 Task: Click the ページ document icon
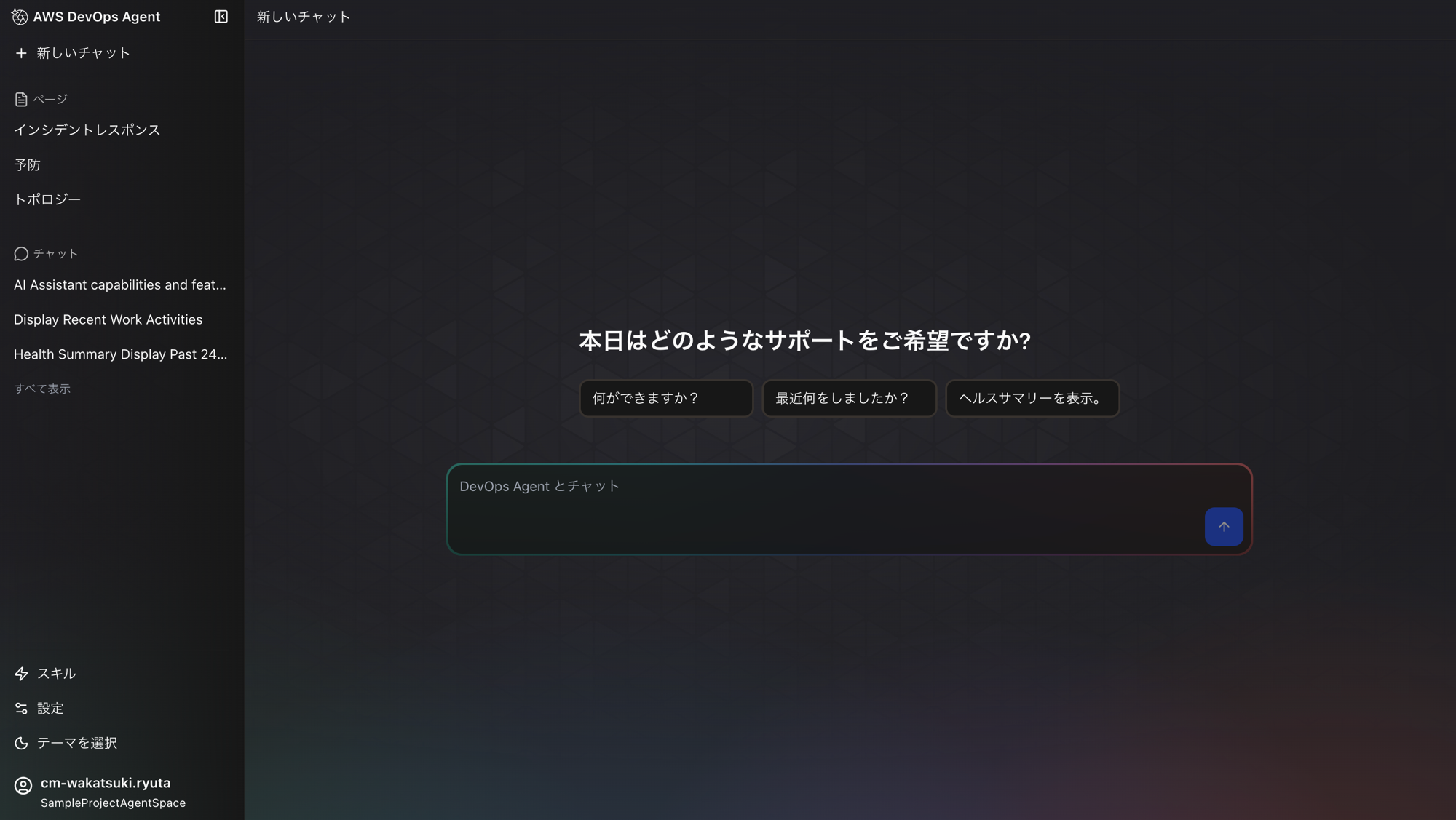21,99
